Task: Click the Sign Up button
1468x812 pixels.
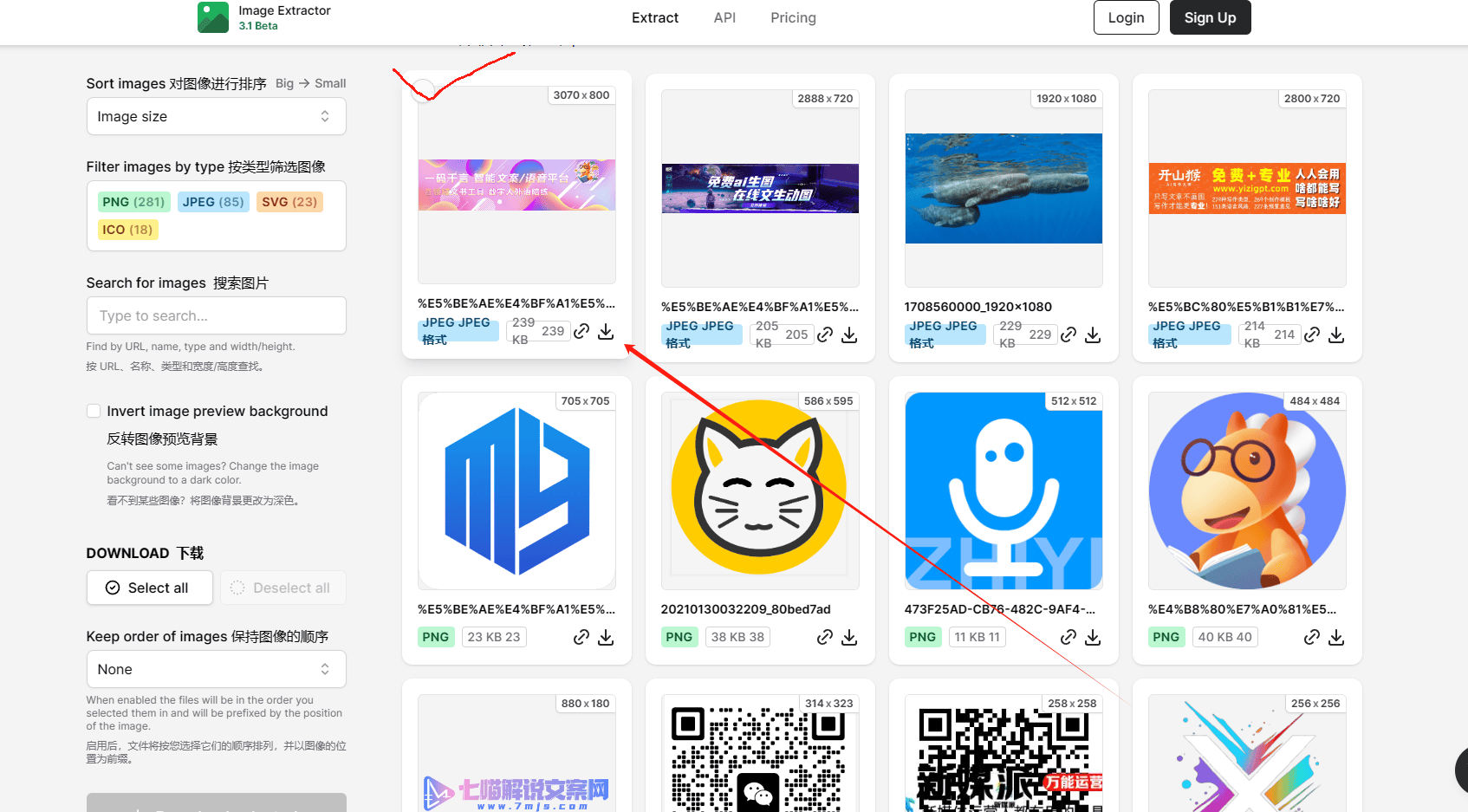Action: (x=1210, y=17)
